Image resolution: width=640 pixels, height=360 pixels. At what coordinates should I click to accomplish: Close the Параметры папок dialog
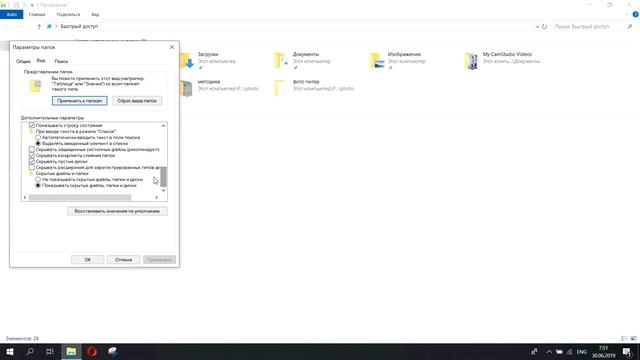click(x=172, y=47)
